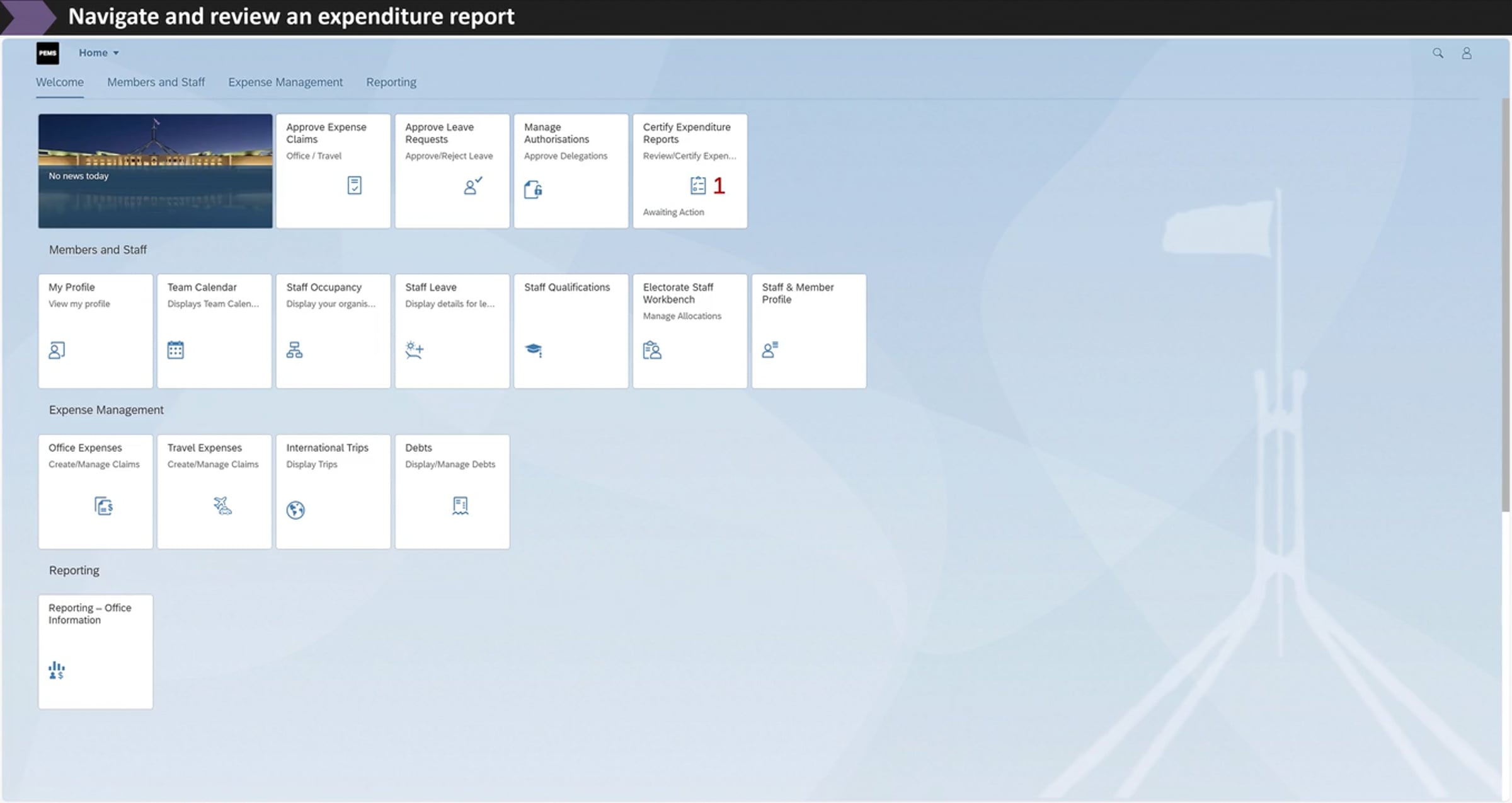The image size is (1512, 803).
Task: Click the PEMS logo icon
Action: pyautogui.click(x=48, y=53)
